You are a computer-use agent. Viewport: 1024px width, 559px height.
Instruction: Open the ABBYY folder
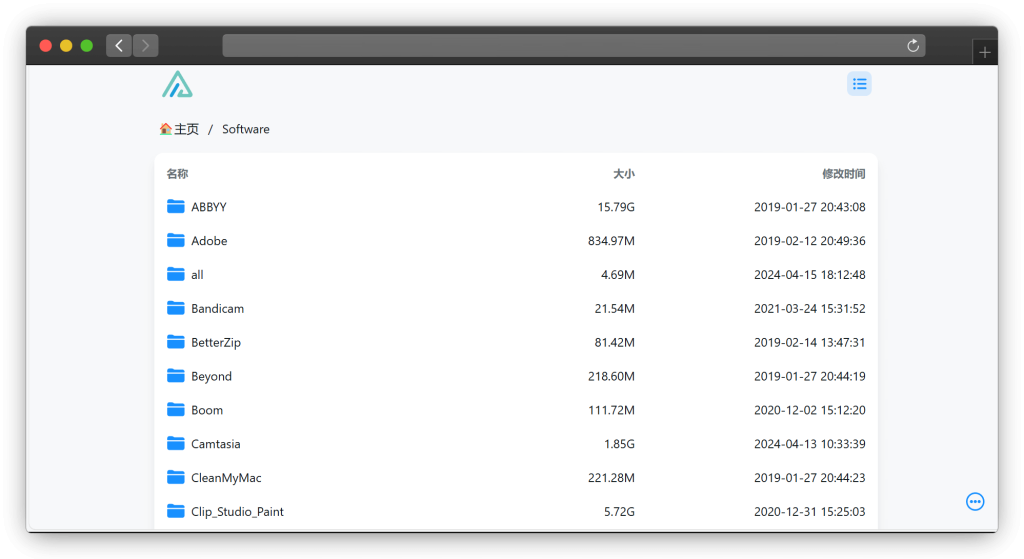pyautogui.click(x=209, y=207)
